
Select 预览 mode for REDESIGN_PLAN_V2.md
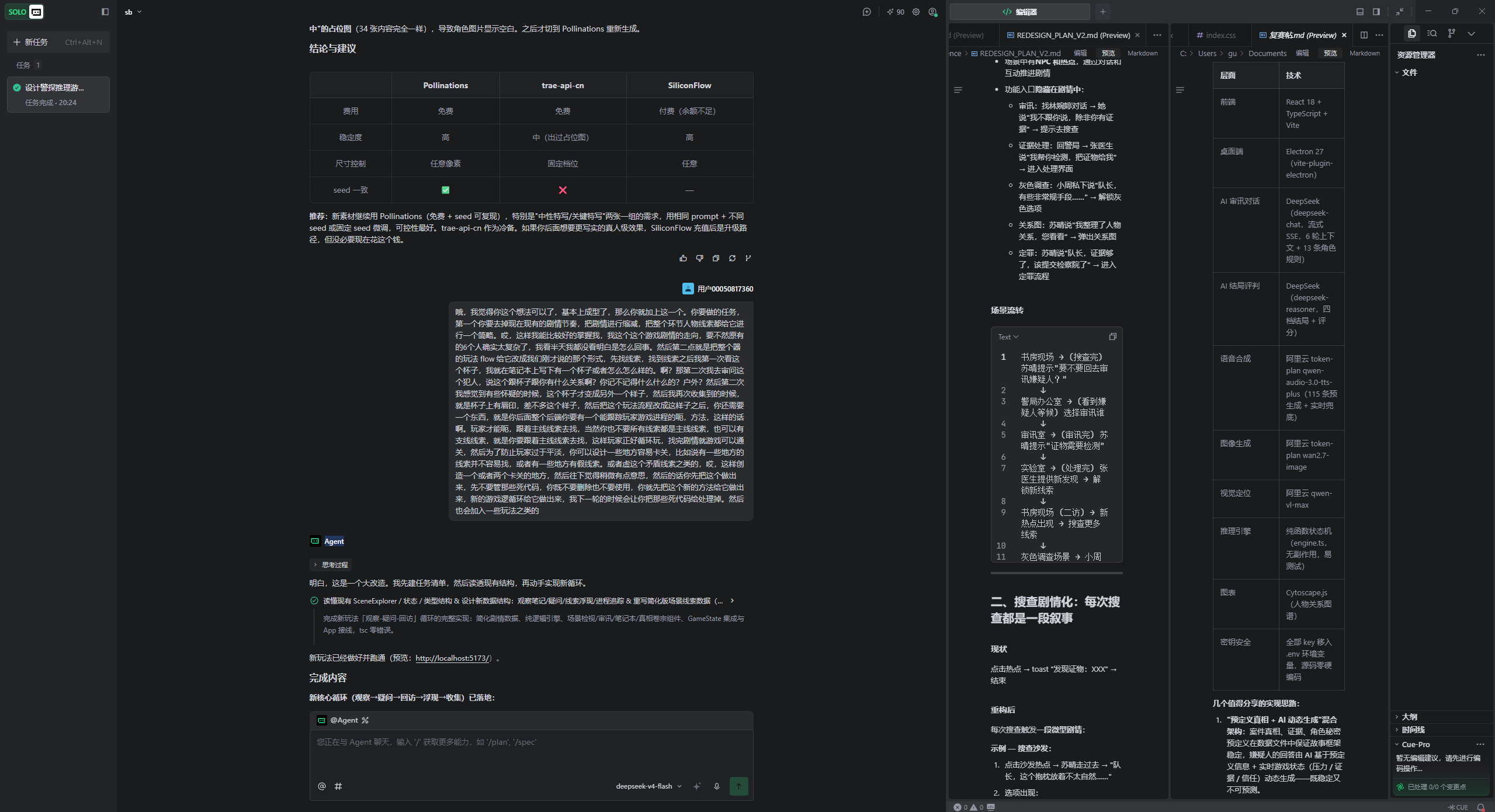(1108, 53)
